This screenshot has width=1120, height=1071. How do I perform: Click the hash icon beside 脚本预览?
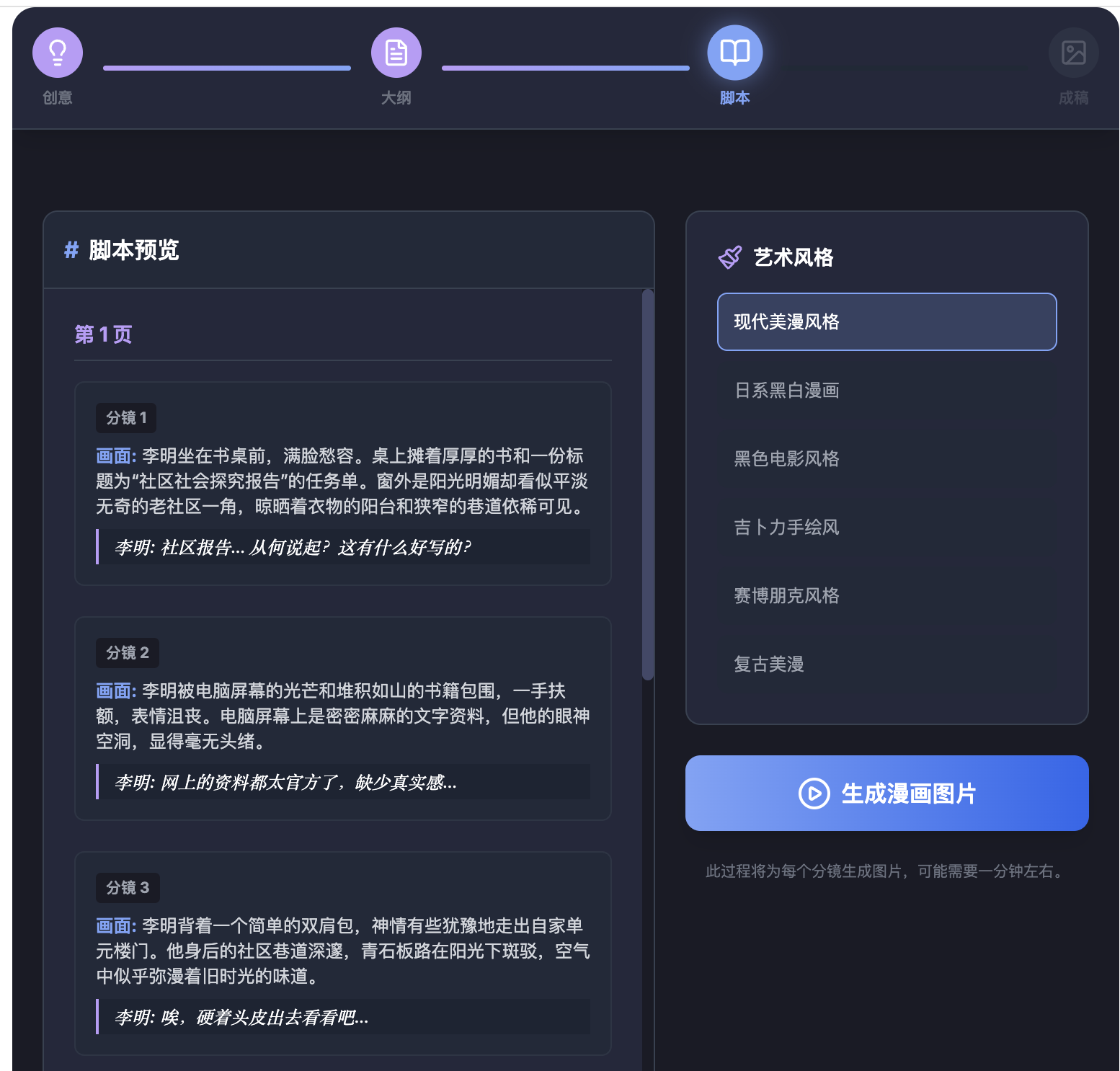click(71, 250)
